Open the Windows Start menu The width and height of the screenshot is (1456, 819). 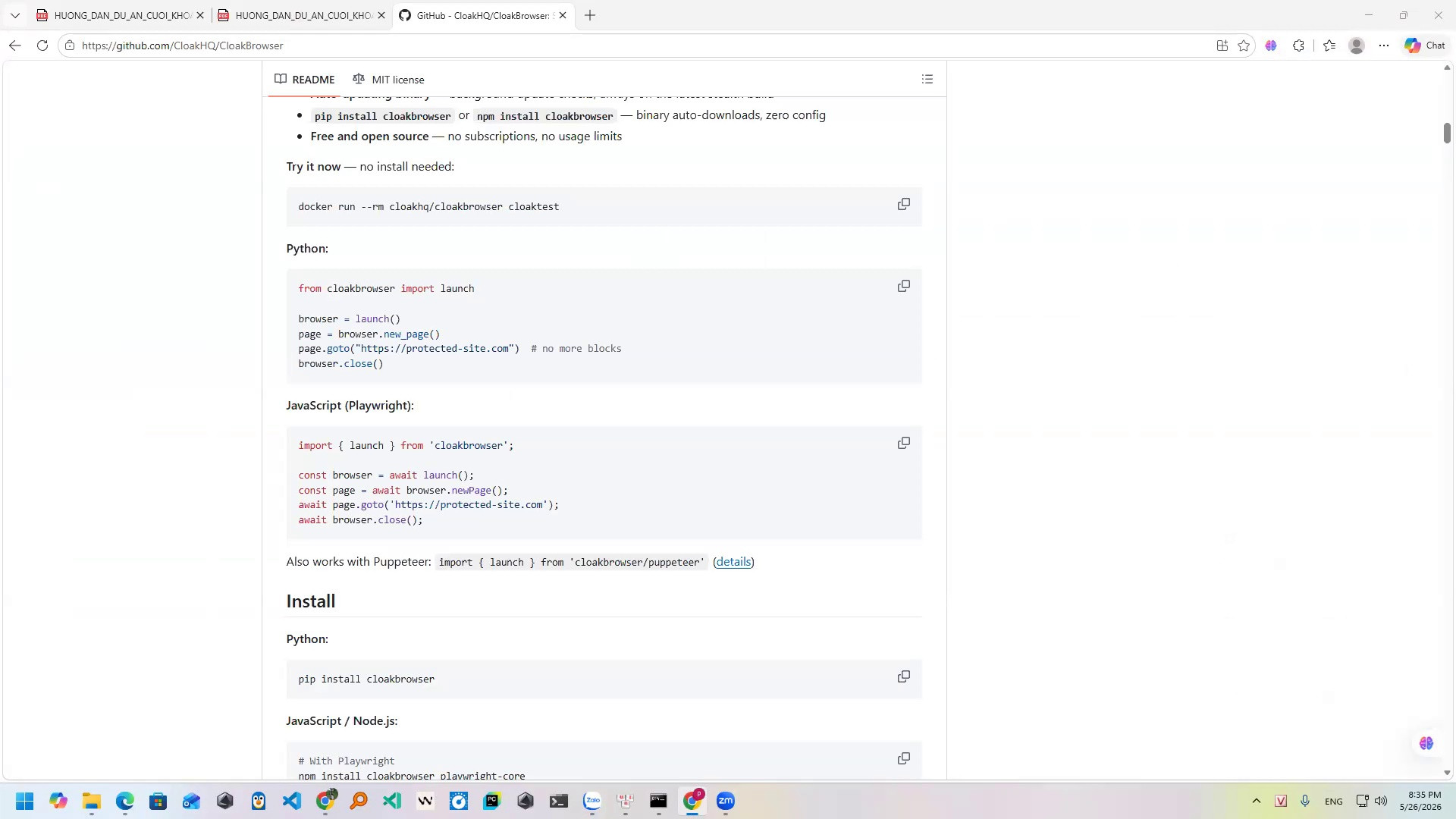[x=25, y=801]
